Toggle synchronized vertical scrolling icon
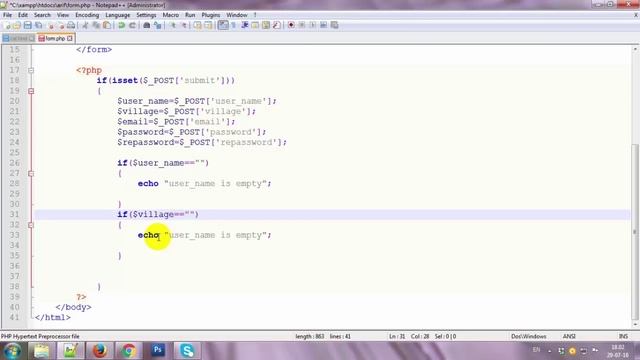The height and width of the screenshot is (360, 640). [x=198, y=25]
